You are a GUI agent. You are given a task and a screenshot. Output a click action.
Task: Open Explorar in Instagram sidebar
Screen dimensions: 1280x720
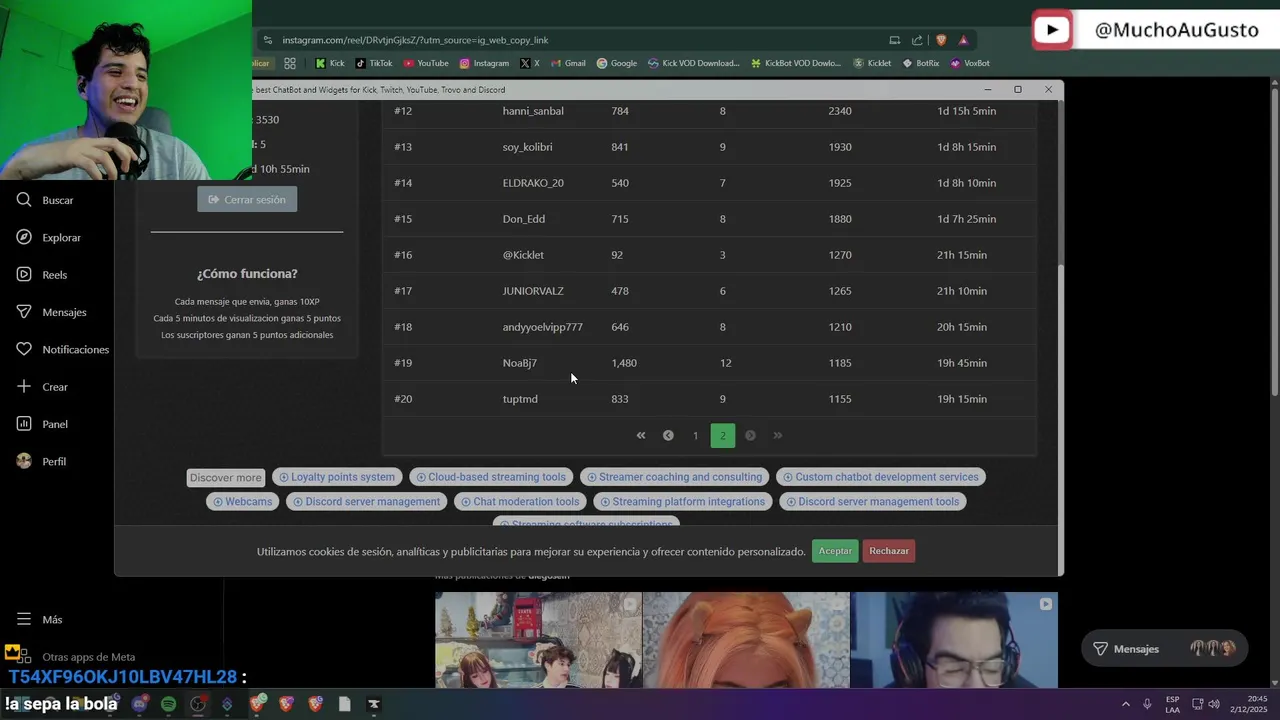[48, 238]
